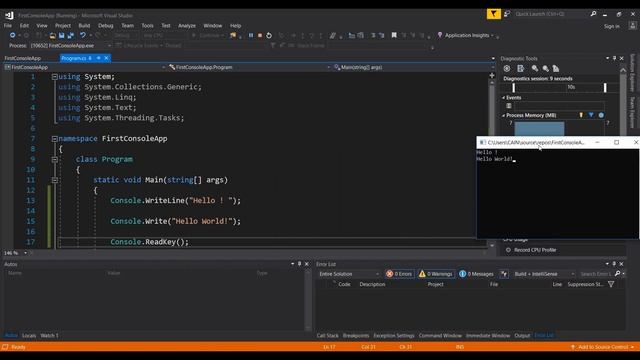This screenshot has width=640, height=360.
Task: Open the Debug menu
Action: 105,26
